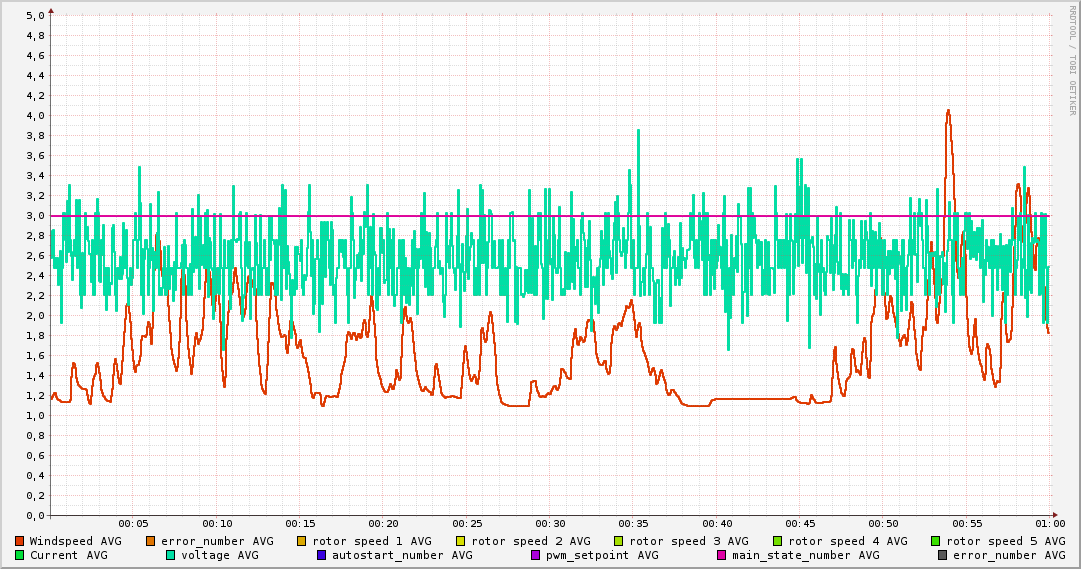Select the blue autostart_number AVG swatch
1081x569 pixels.
pos(322,555)
